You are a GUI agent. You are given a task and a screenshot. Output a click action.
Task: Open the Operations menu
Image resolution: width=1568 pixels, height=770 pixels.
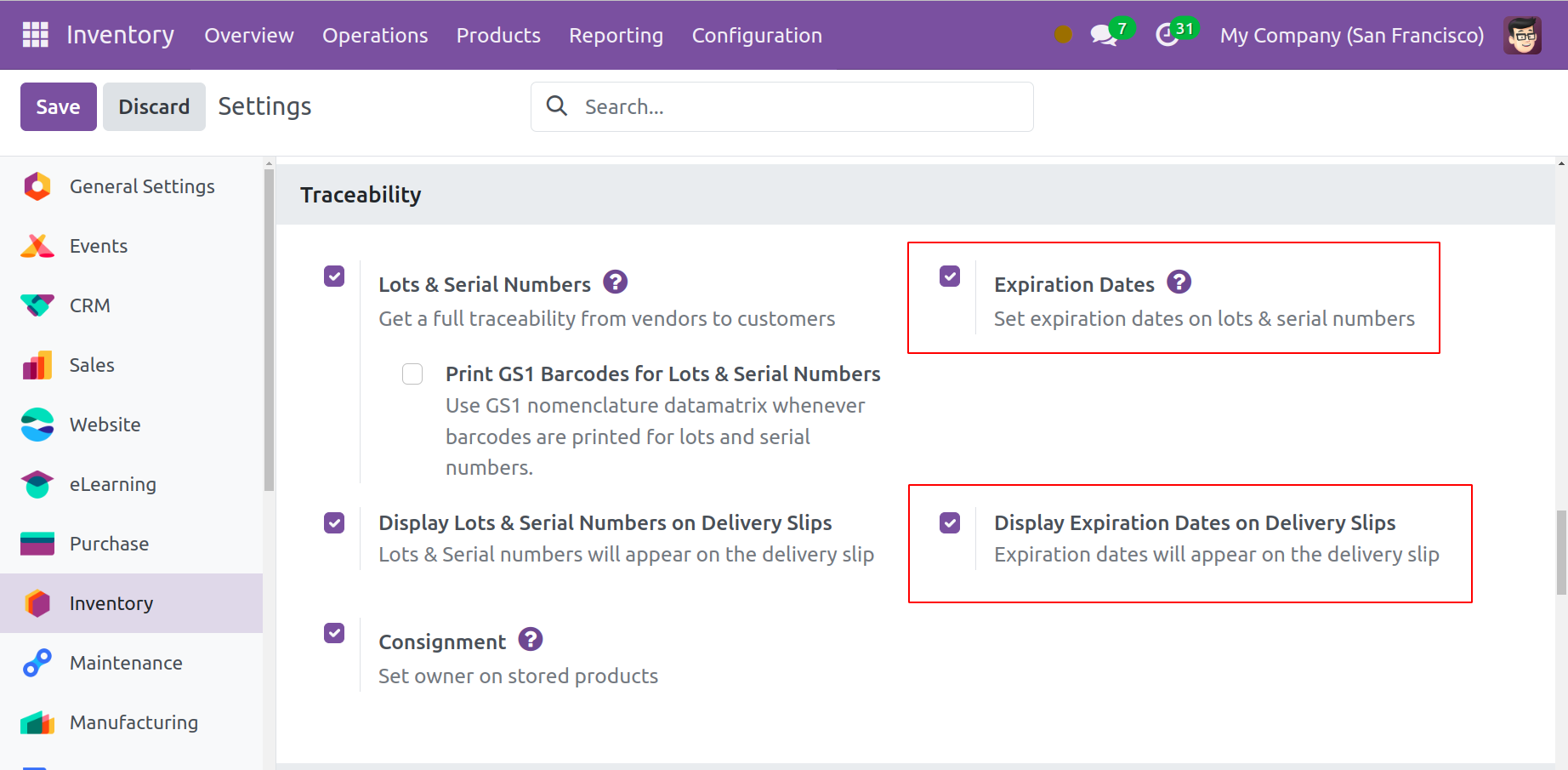coord(375,36)
